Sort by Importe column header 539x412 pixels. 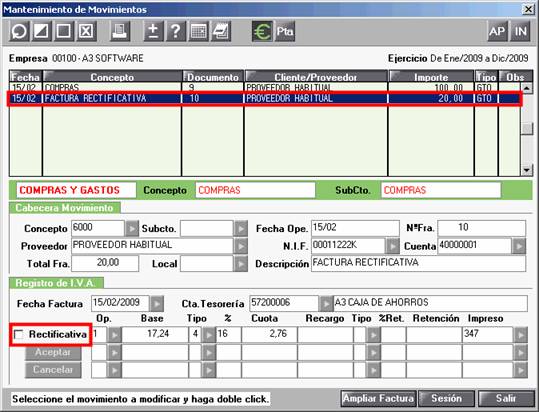click(x=431, y=77)
